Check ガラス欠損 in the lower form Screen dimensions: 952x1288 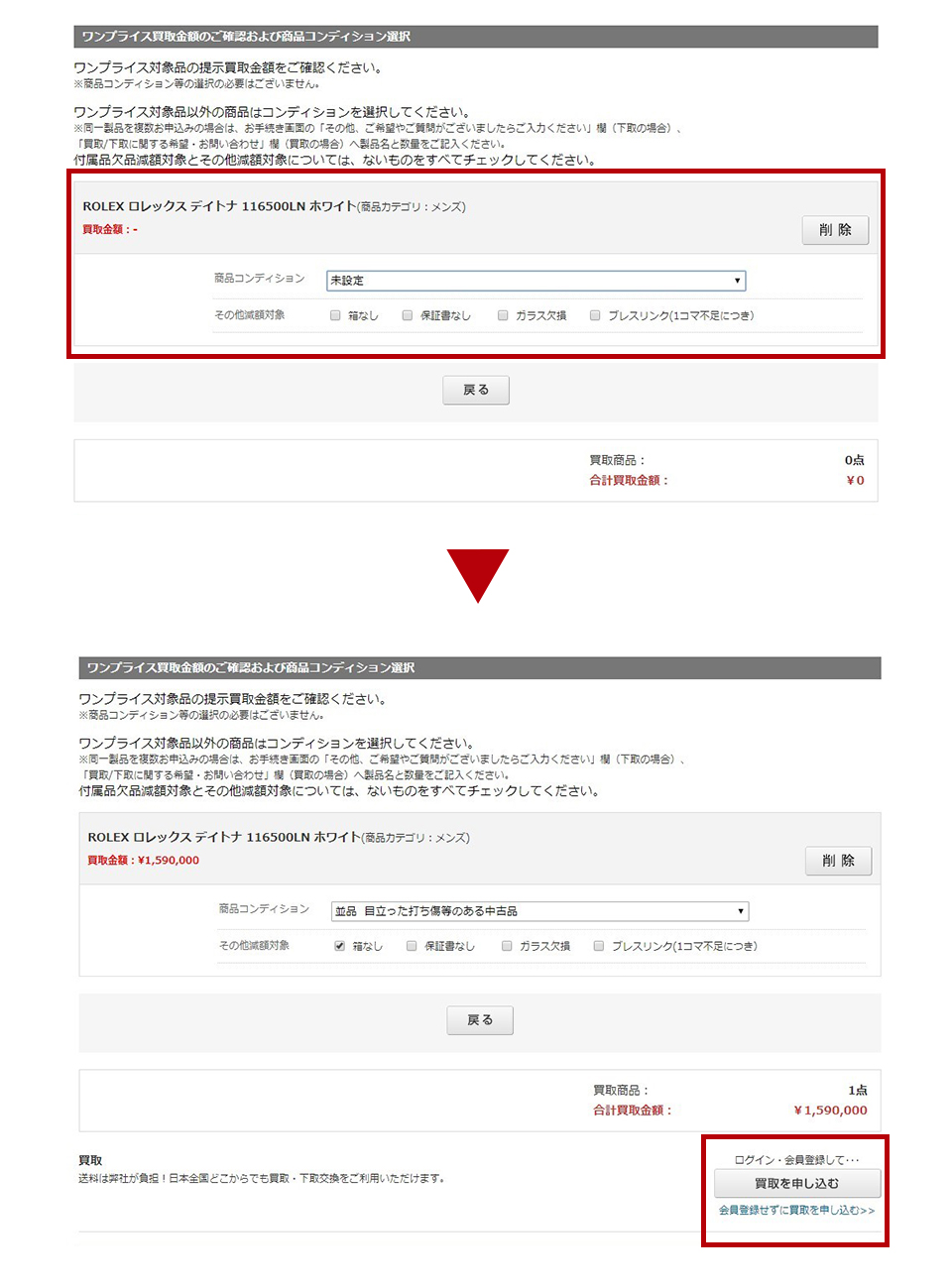coord(507,946)
